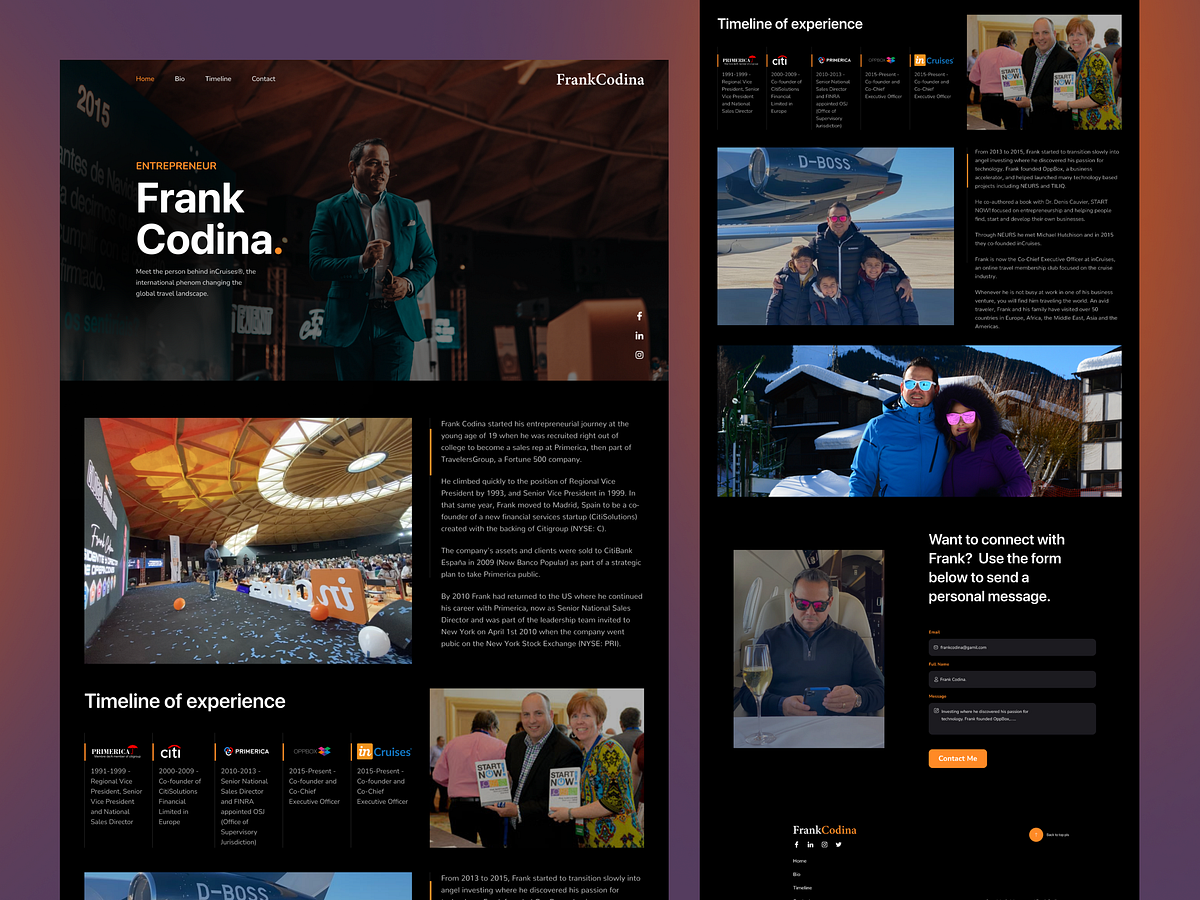Viewport: 1200px width, 900px height.
Task: Click the LinkedIn icon in the footer
Action: click(x=810, y=845)
